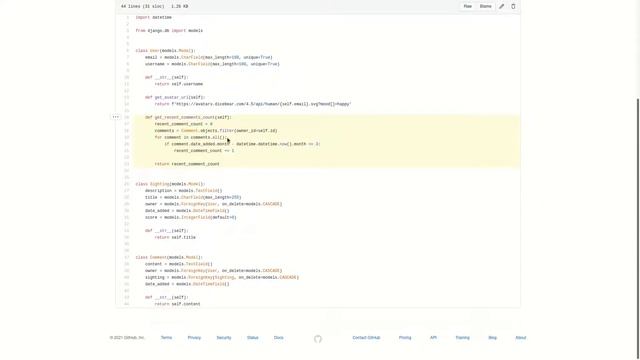Click the 'def get_recent_comments_count(self):' line
This screenshot has height=360, width=640.
pyautogui.click(x=188, y=117)
